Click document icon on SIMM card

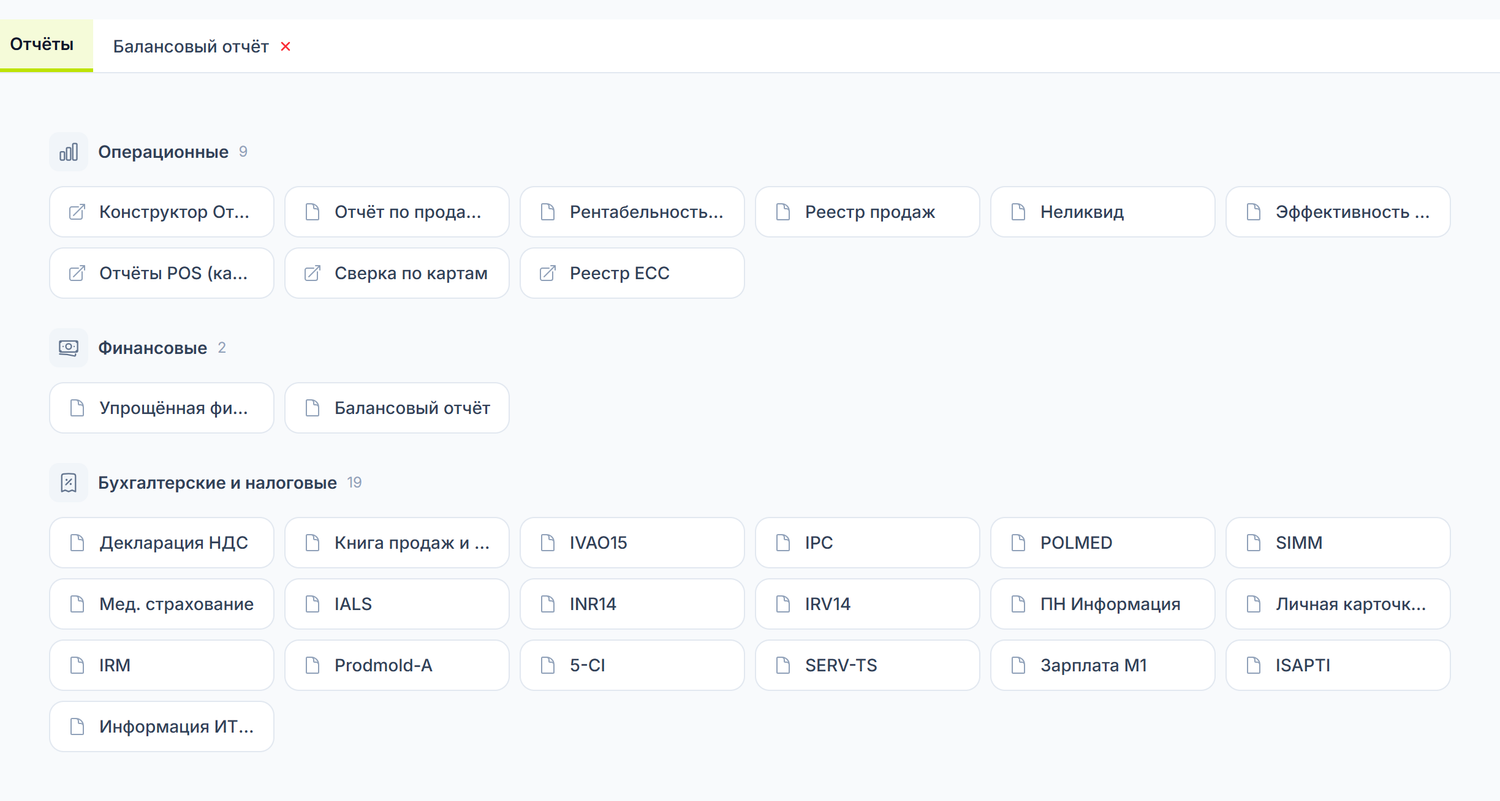click(1253, 543)
